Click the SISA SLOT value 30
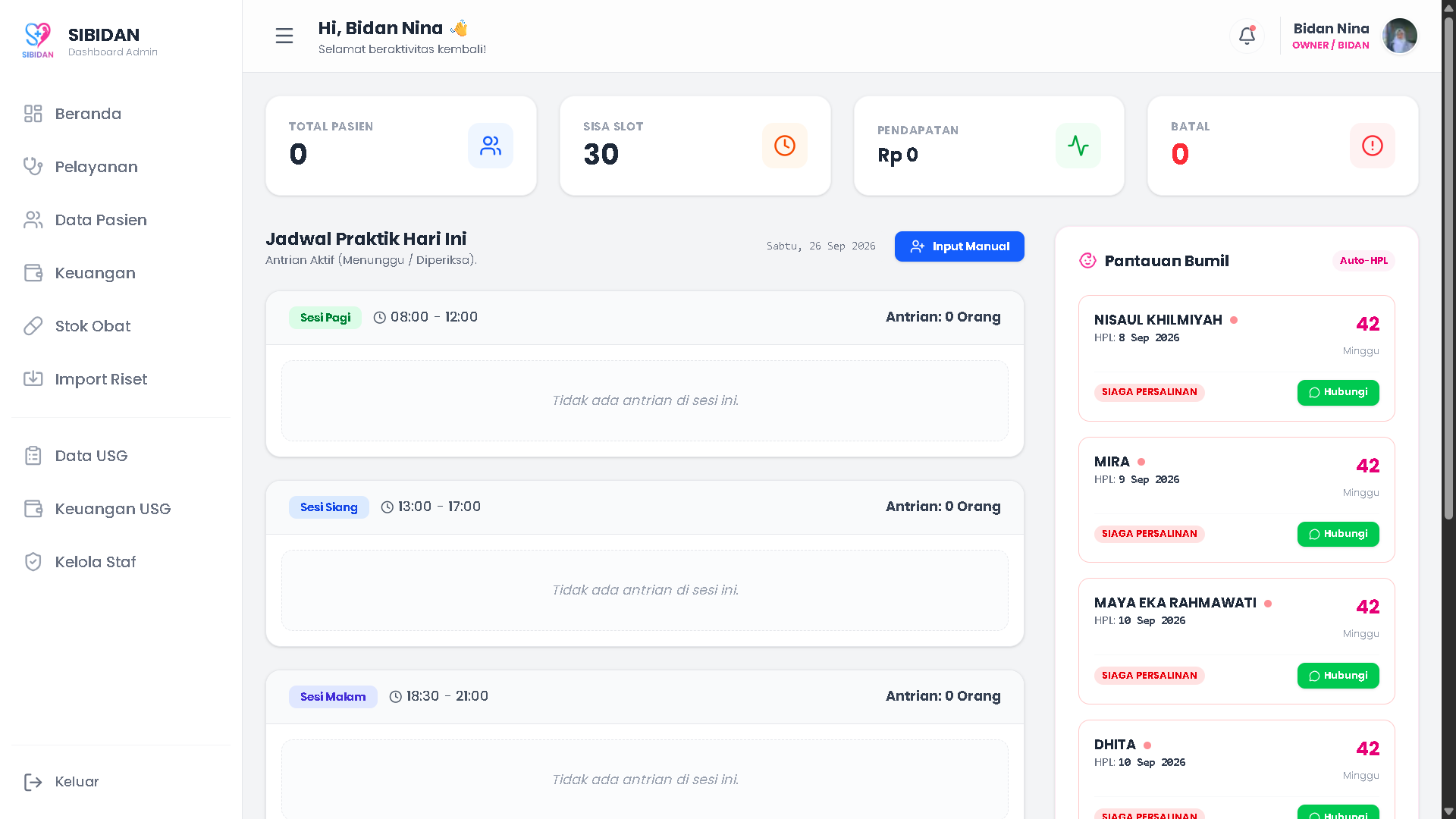The image size is (1456, 819). click(x=601, y=155)
